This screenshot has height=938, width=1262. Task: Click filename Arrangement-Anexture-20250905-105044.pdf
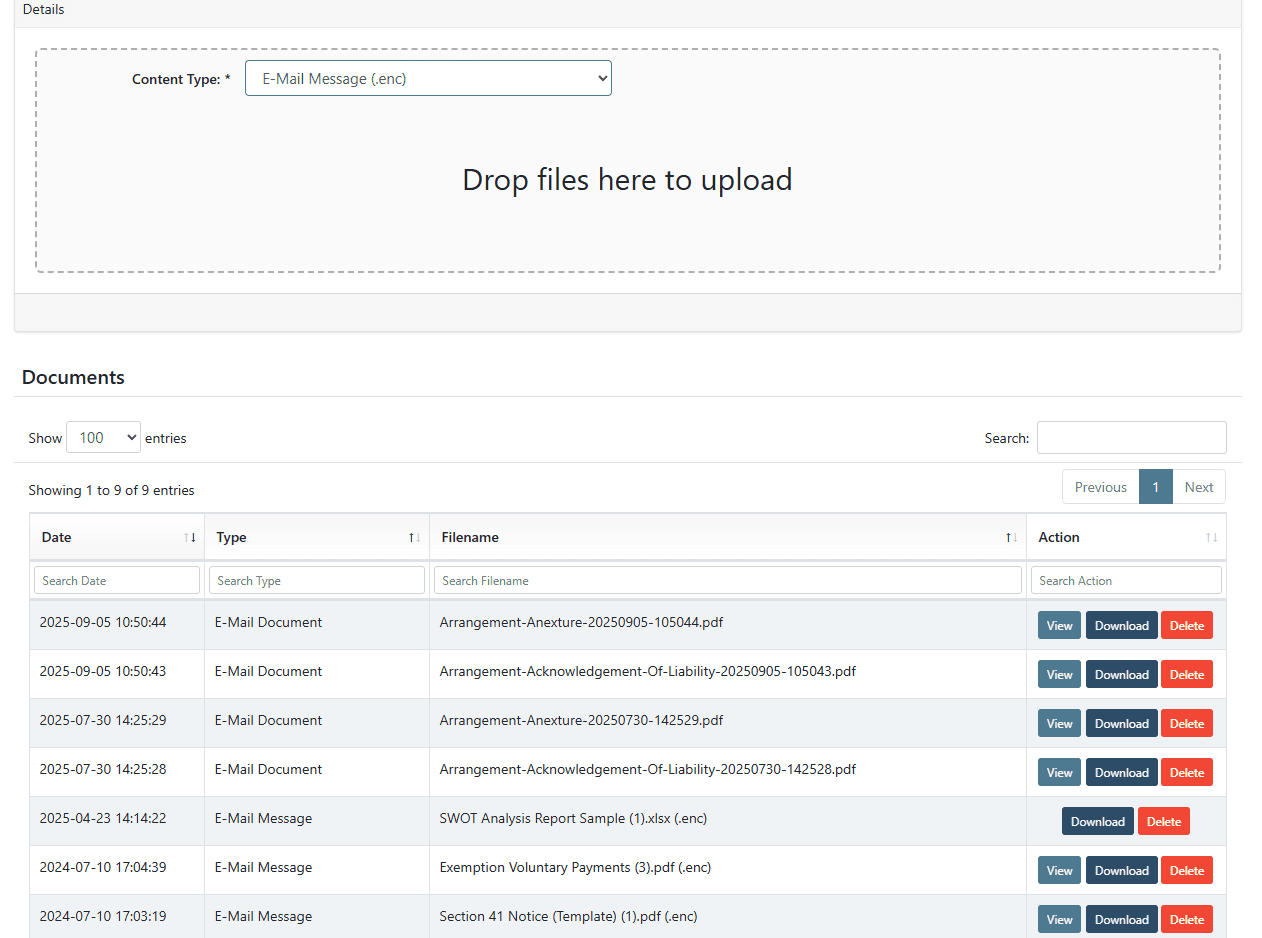point(581,622)
